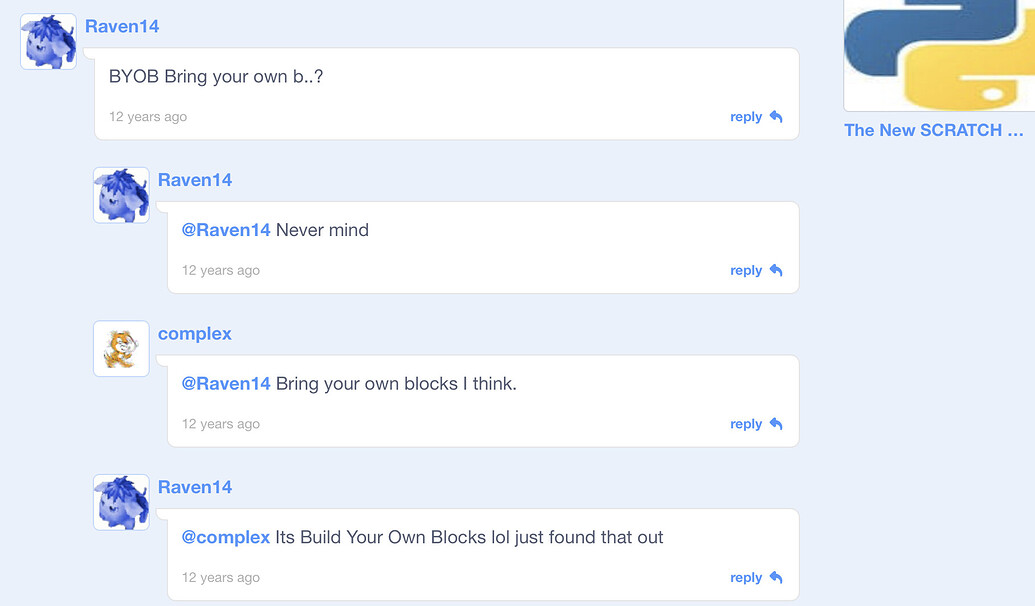Open the Python logo thumbnail in the sidebar
The image size is (1035, 606).
tap(940, 55)
